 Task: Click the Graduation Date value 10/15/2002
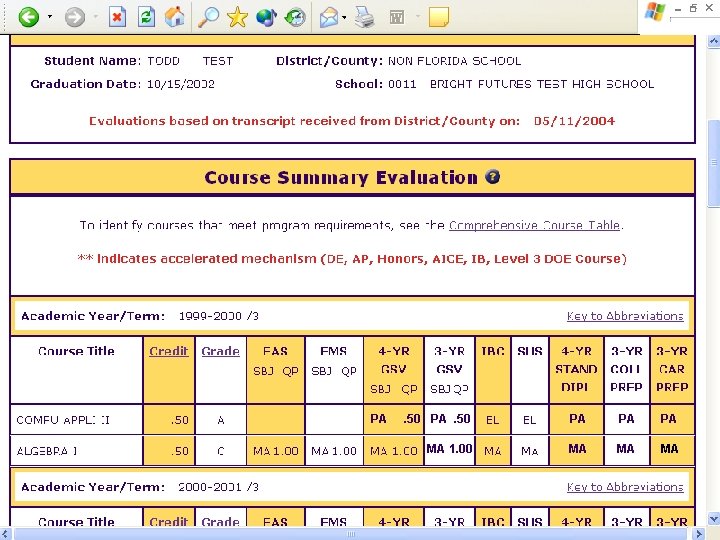180,84
